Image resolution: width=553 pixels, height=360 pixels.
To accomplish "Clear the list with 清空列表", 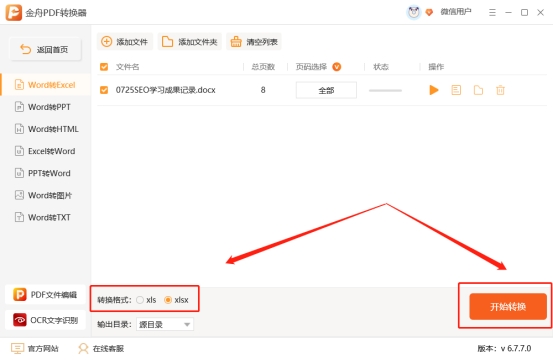I will pos(254,42).
